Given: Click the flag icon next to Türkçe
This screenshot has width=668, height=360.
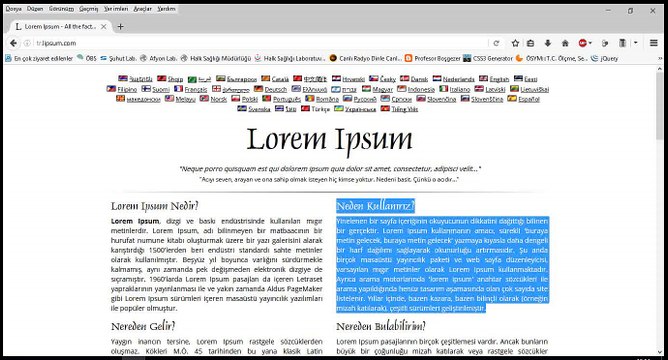Looking at the screenshot, I should pyautogui.click(x=305, y=109).
